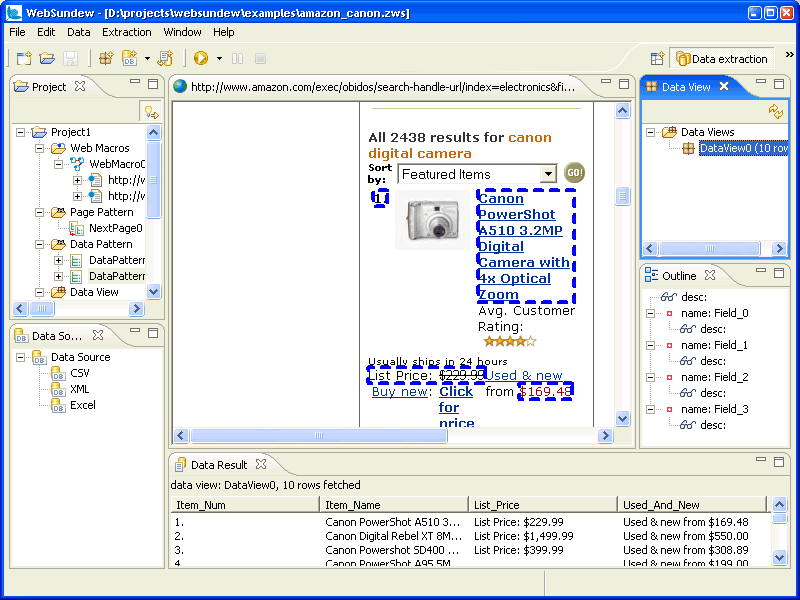Open the dropdown arrow beside the DB icon

(147, 59)
